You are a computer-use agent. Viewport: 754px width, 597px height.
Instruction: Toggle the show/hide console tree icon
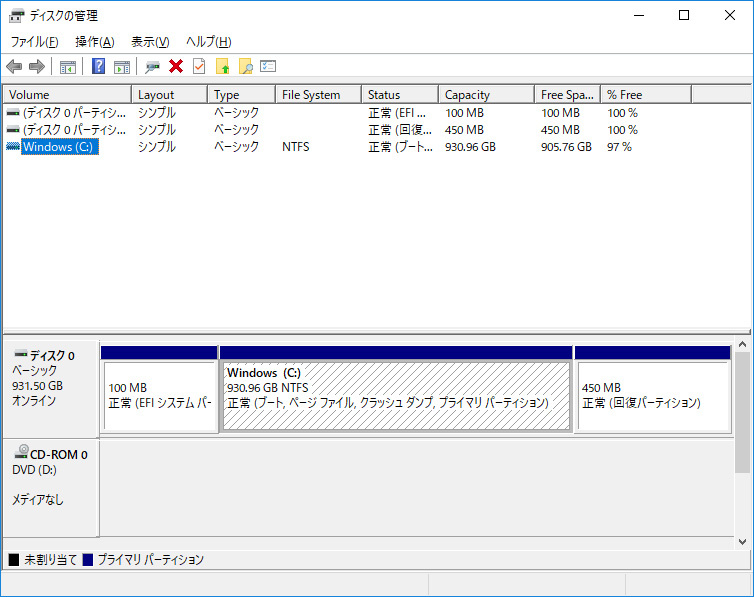(68, 67)
